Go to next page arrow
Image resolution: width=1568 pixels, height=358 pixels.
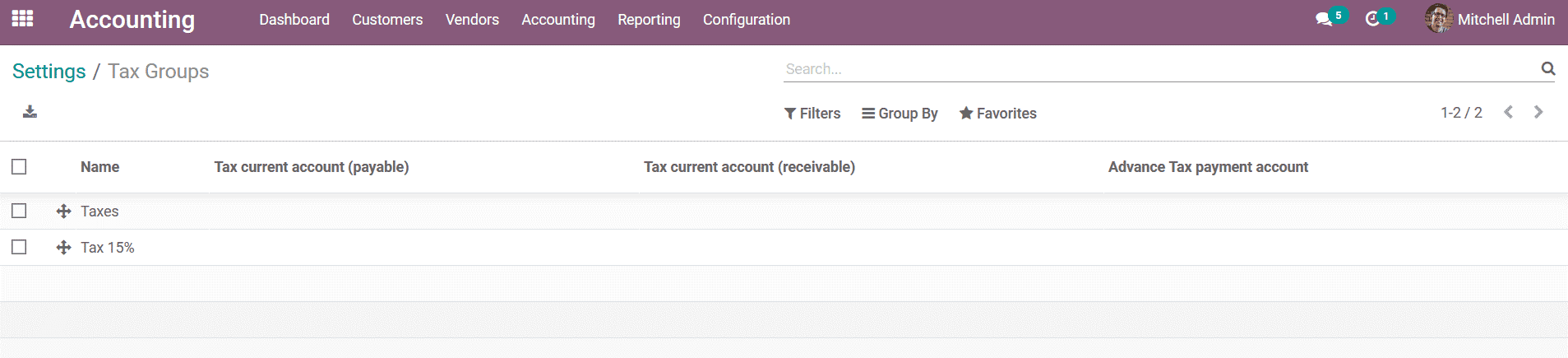pos(1538,113)
